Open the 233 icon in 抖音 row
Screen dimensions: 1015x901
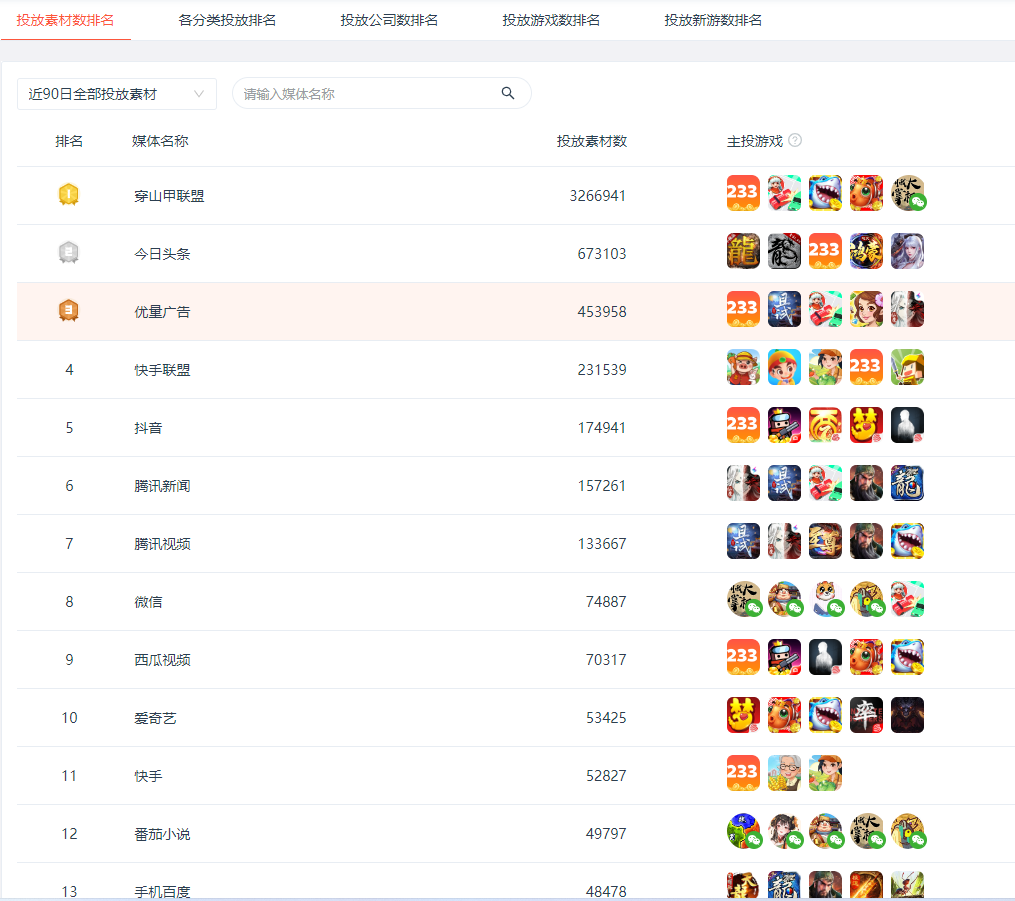(x=743, y=425)
